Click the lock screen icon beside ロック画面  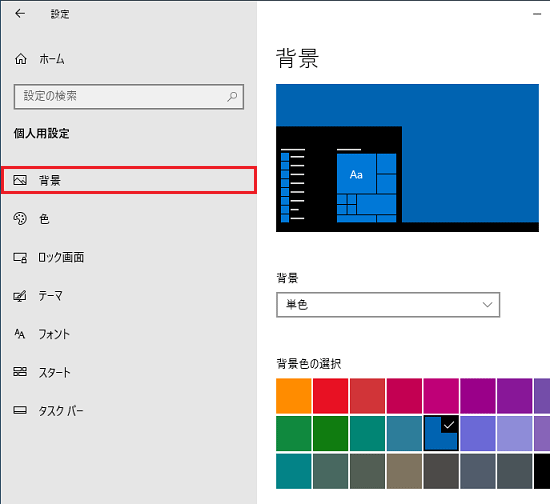click(x=20, y=257)
